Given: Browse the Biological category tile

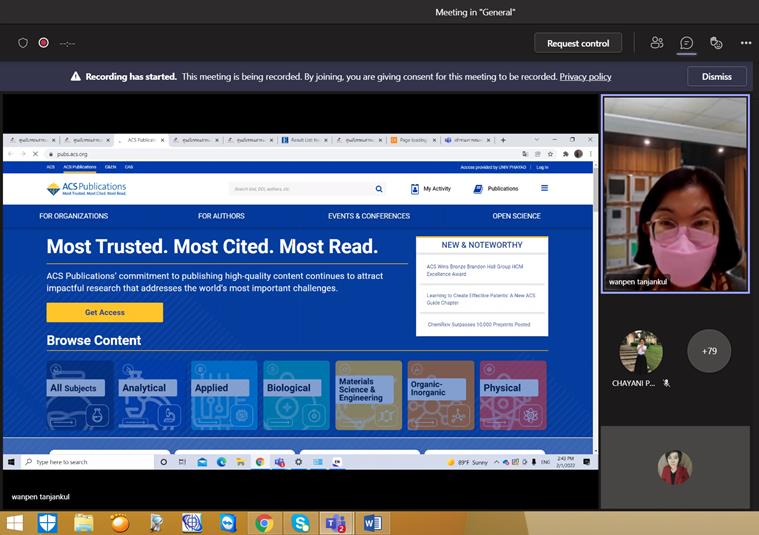Looking at the screenshot, I should (296, 395).
